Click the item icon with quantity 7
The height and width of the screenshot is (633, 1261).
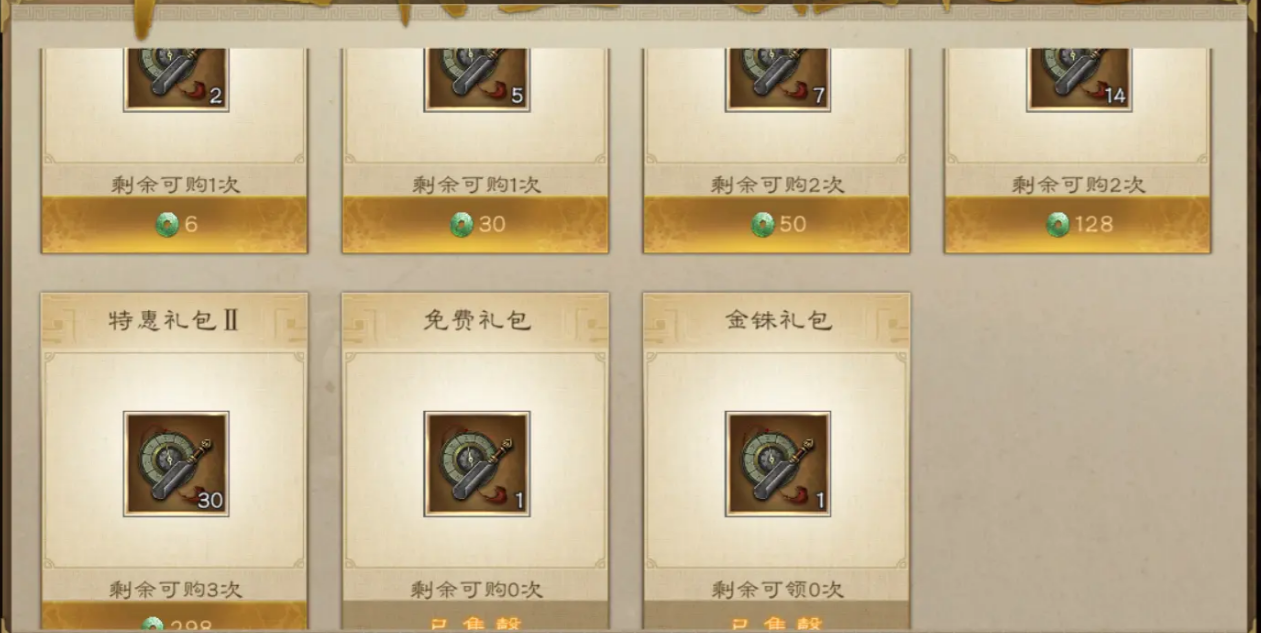tap(778, 79)
